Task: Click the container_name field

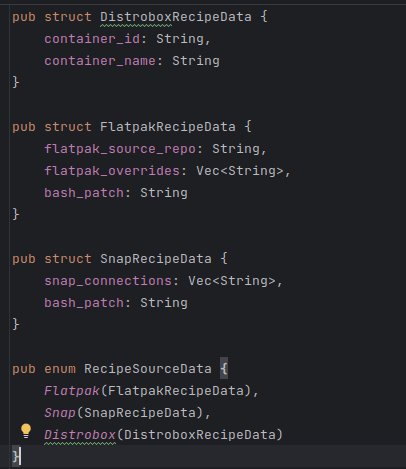Action: coord(100,61)
